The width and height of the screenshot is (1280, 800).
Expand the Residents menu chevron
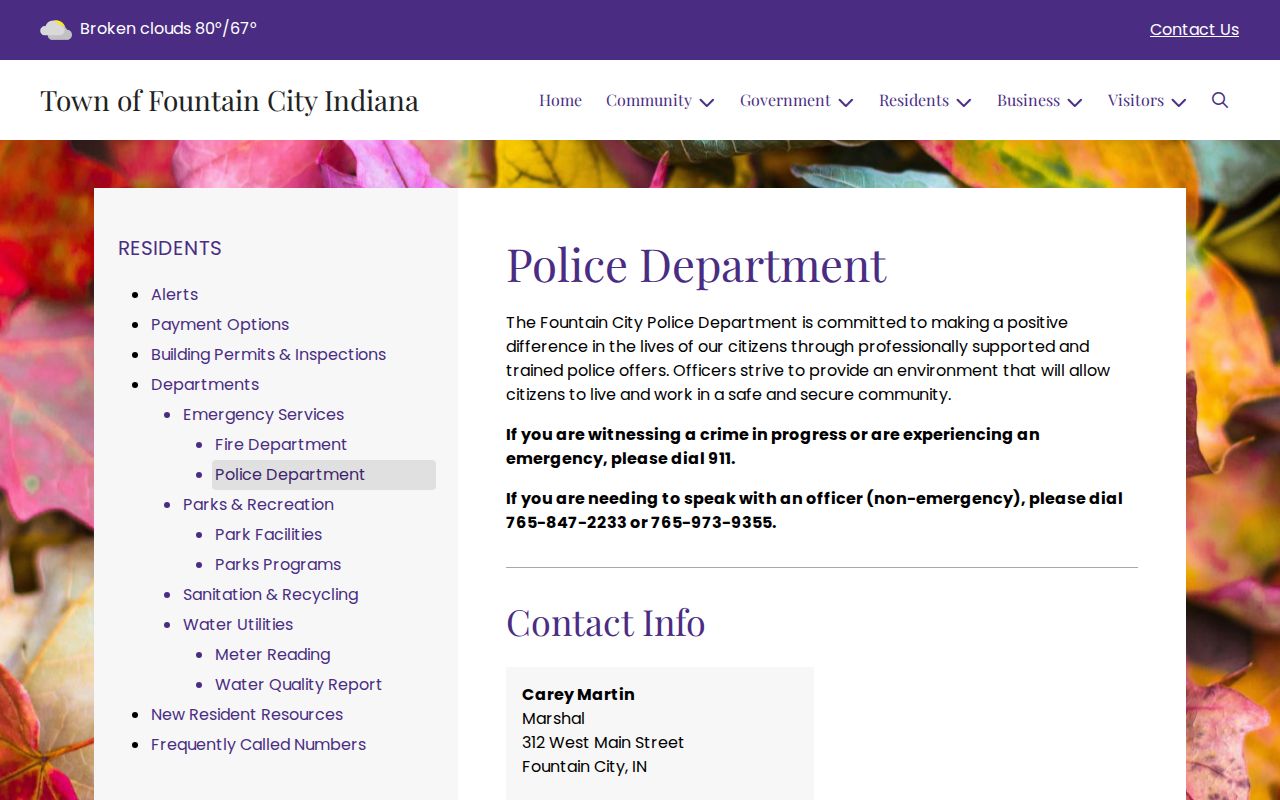click(x=964, y=102)
